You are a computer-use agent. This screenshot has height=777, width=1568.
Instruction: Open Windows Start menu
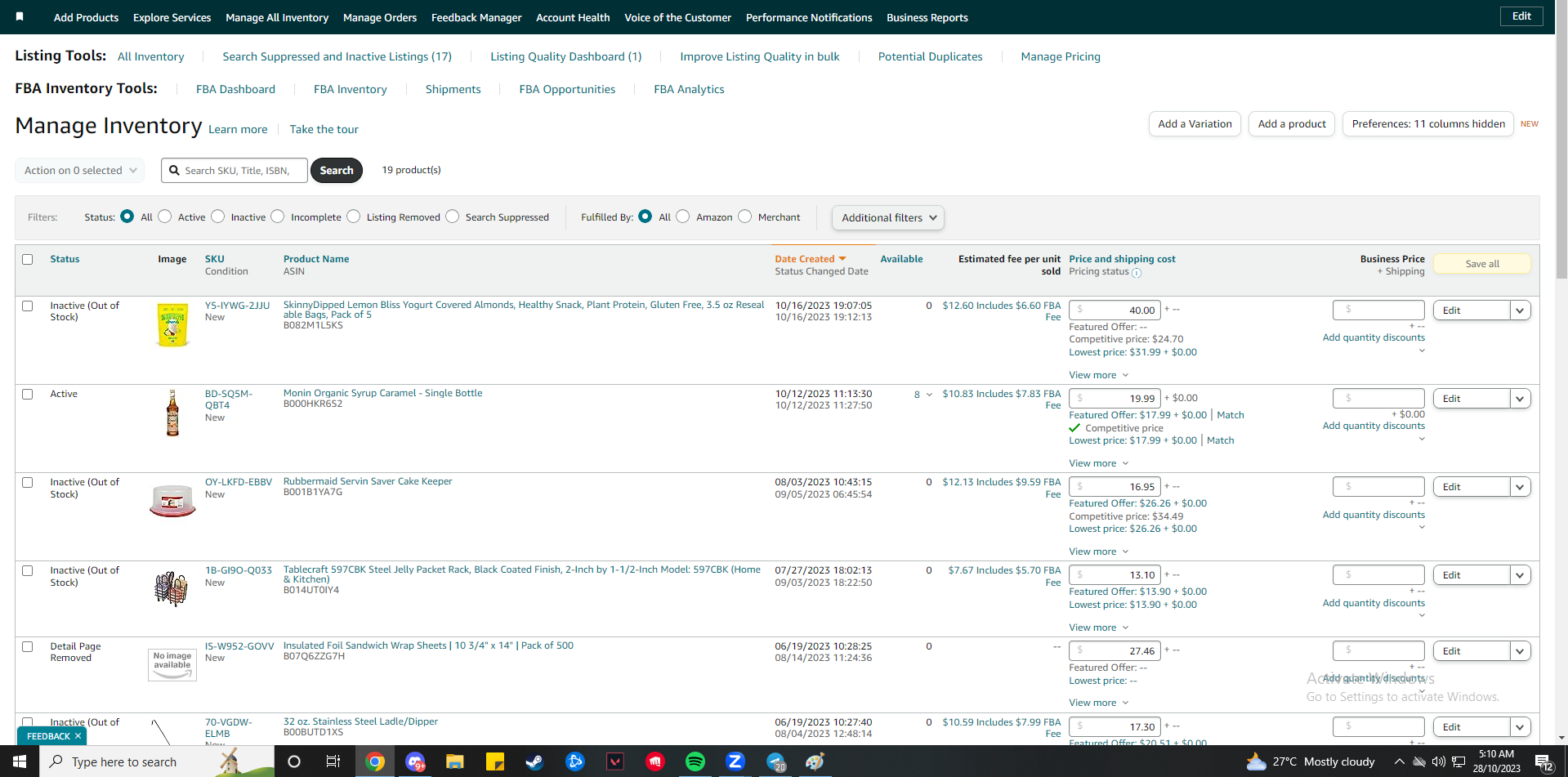click(20, 761)
